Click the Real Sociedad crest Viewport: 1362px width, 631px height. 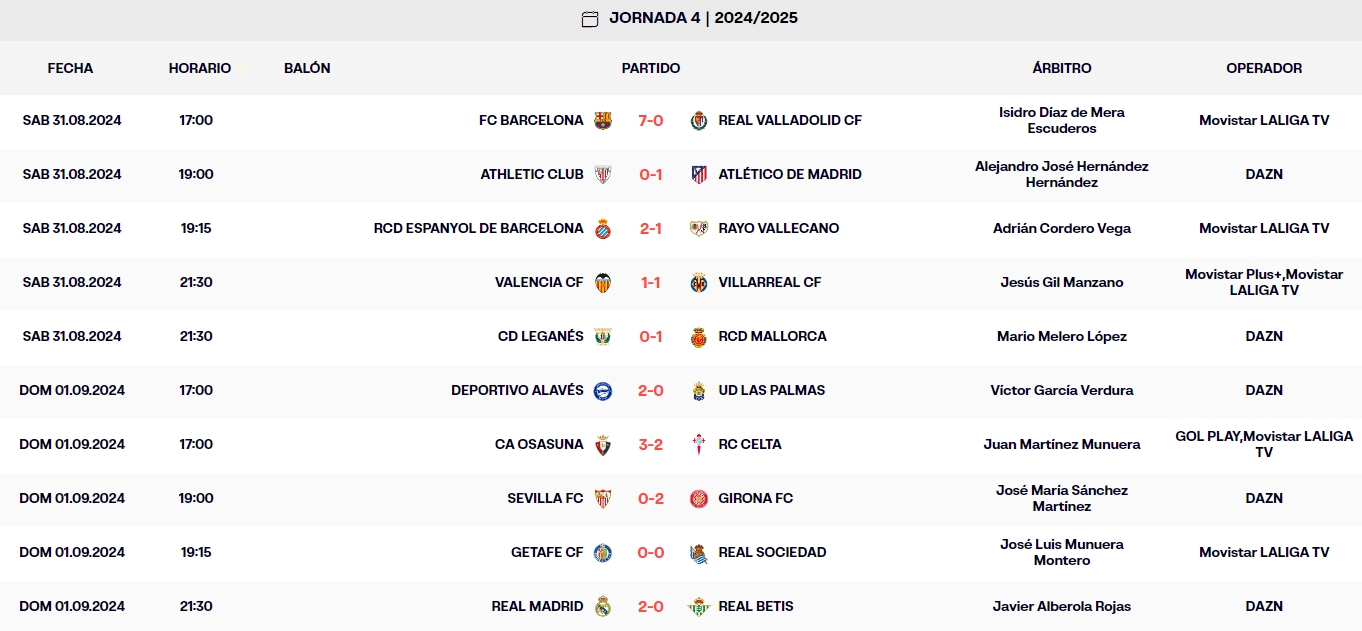click(701, 552)
